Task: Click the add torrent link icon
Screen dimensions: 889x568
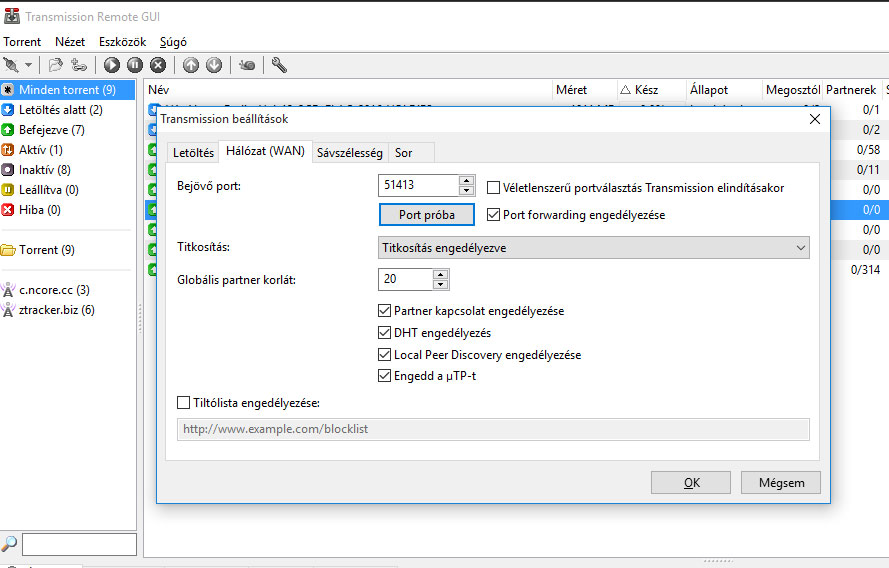Action: click(79, 65)
